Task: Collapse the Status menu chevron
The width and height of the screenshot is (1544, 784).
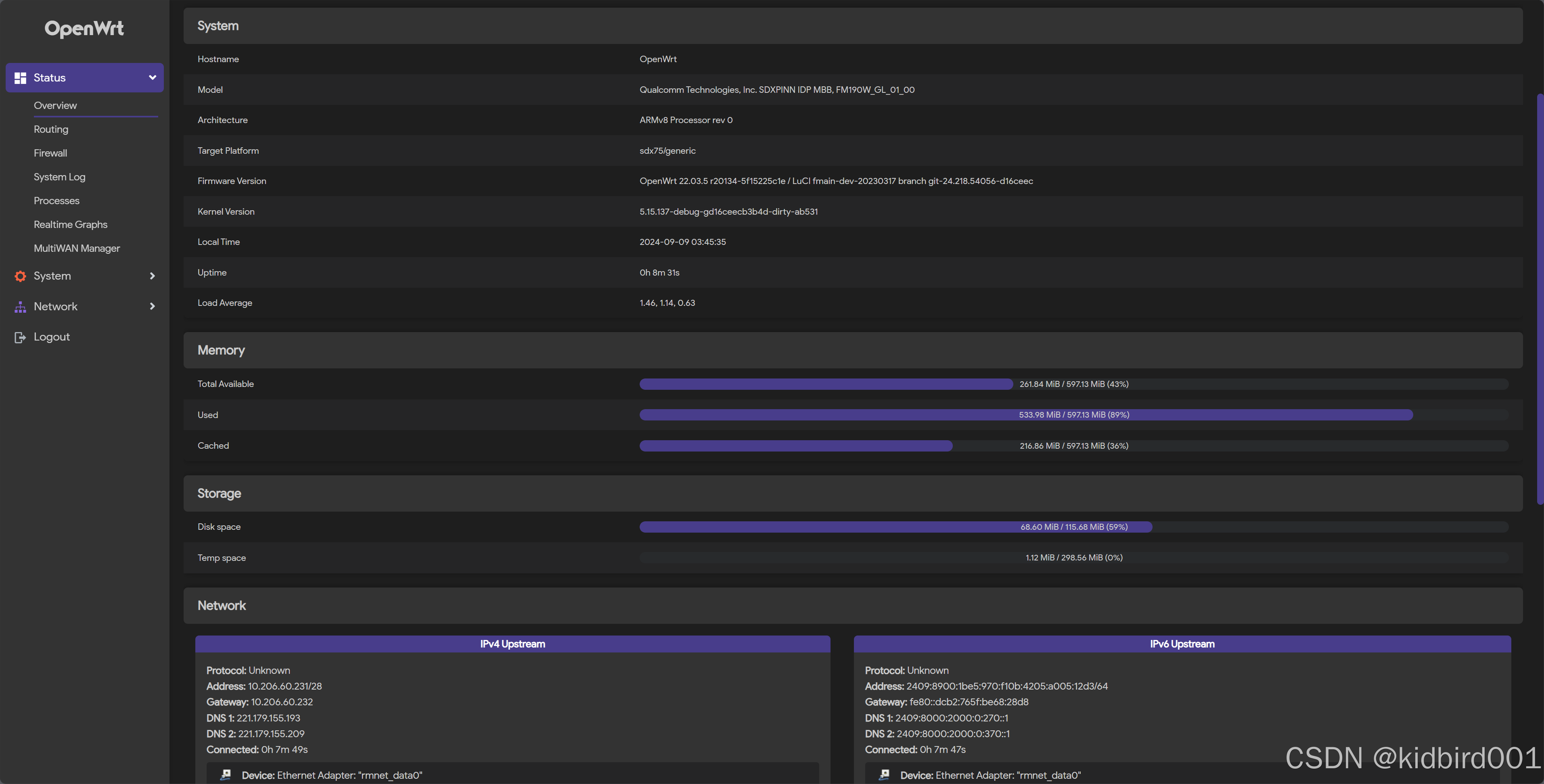Action: pos(152,78)
